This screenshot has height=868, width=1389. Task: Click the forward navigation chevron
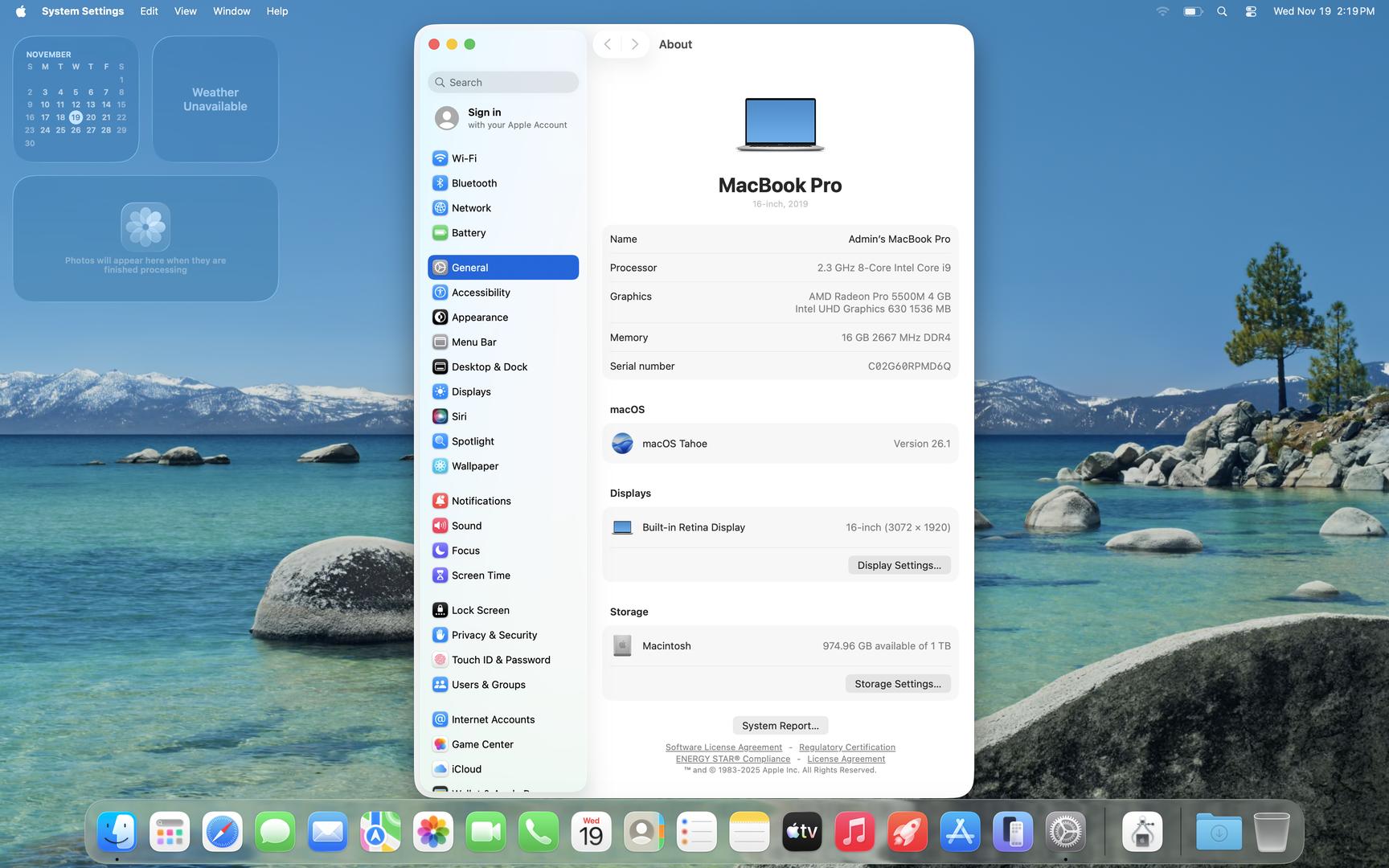[635, 44]
